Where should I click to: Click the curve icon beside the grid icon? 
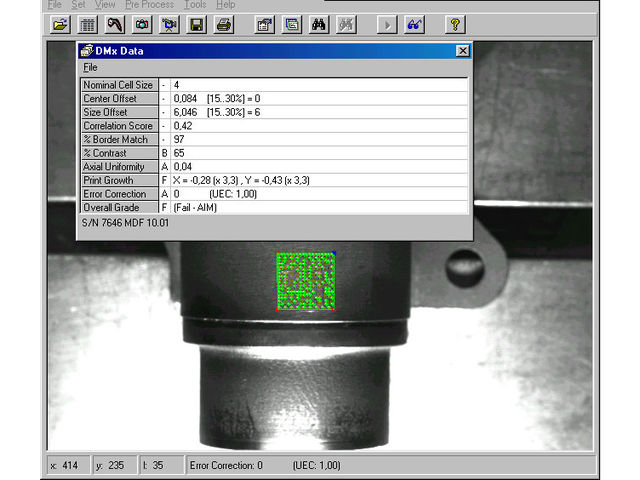click(x=115, y=24)
